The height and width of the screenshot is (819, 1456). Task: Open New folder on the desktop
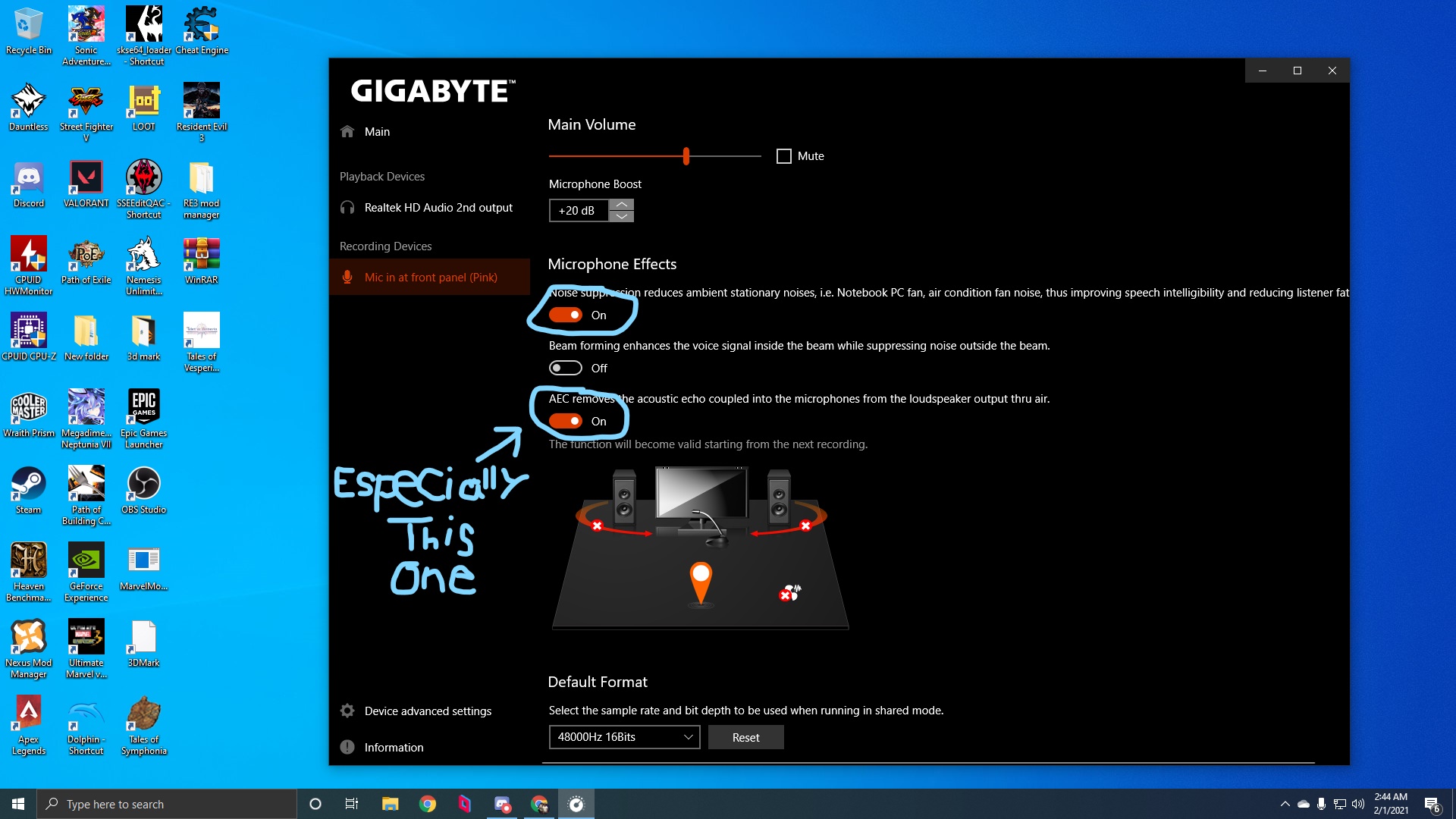86,337
